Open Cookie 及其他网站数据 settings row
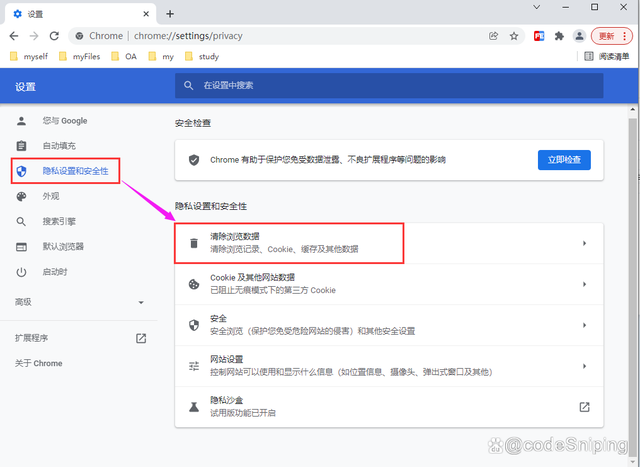The image size is (640, 467). 389,283
